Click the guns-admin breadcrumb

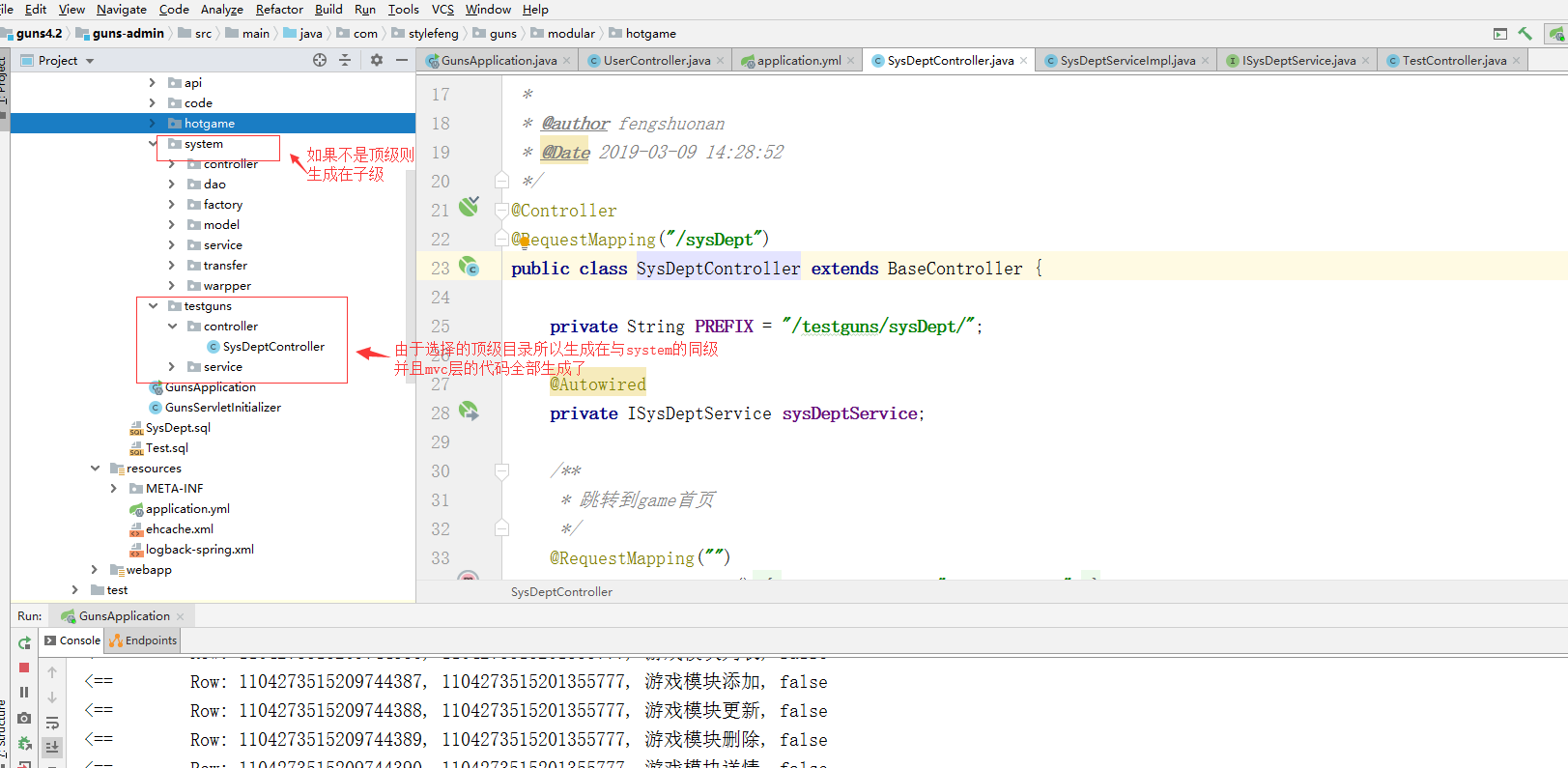pyautogui.click(x=120, y=34)
